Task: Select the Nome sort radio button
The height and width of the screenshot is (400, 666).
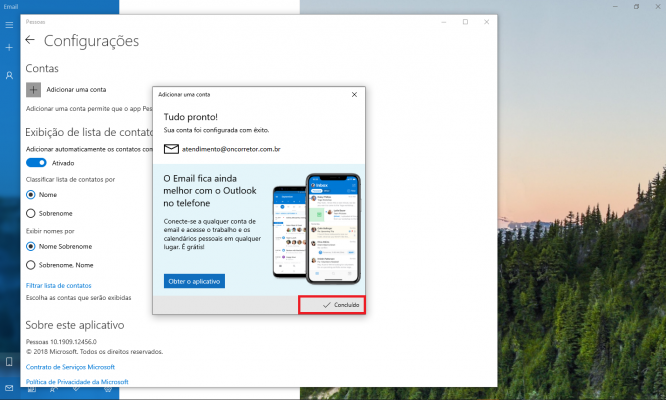Action: click(x=31, y=194)
